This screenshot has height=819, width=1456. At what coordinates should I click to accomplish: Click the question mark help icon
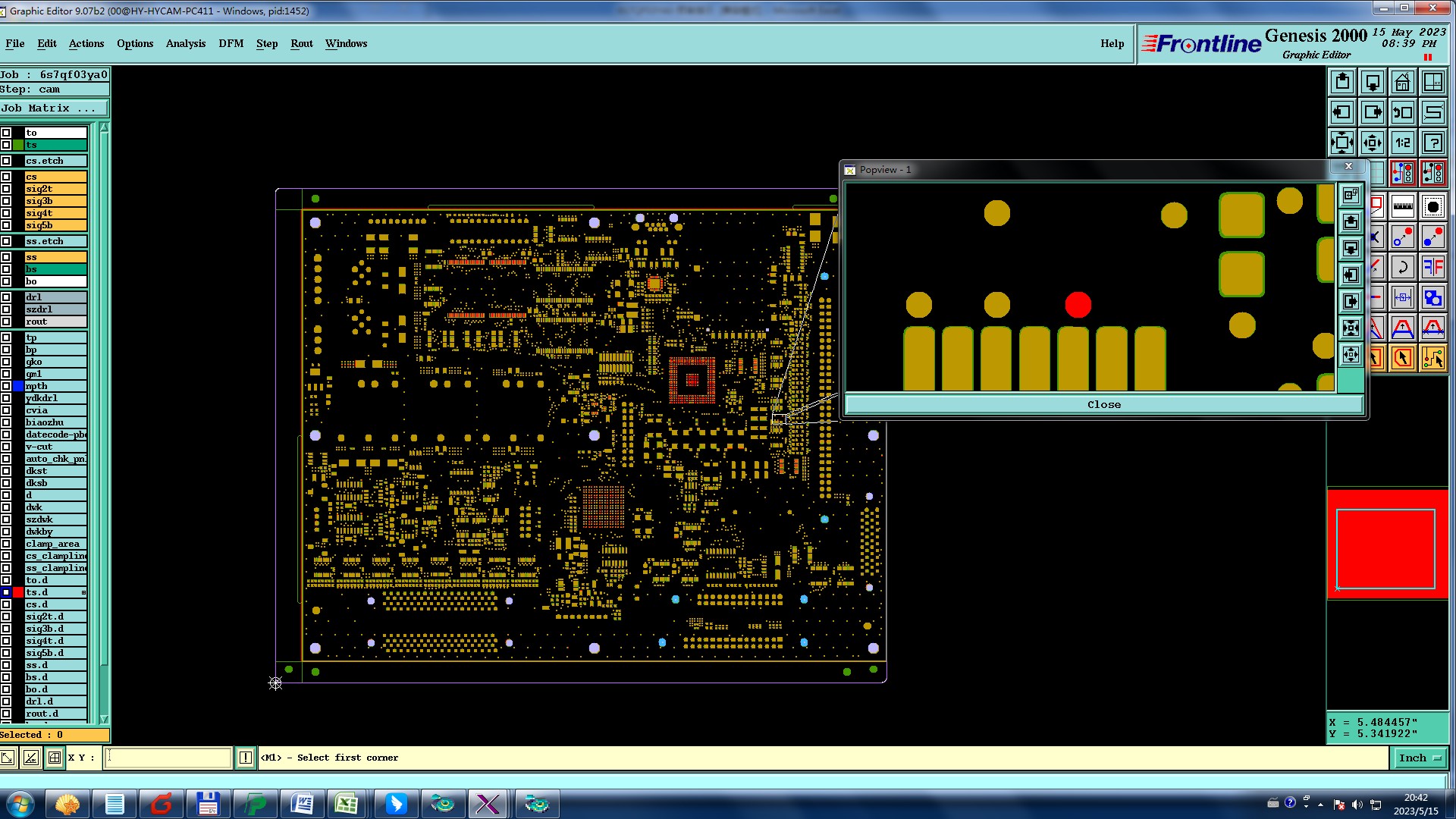click(x=1432, y=143)
